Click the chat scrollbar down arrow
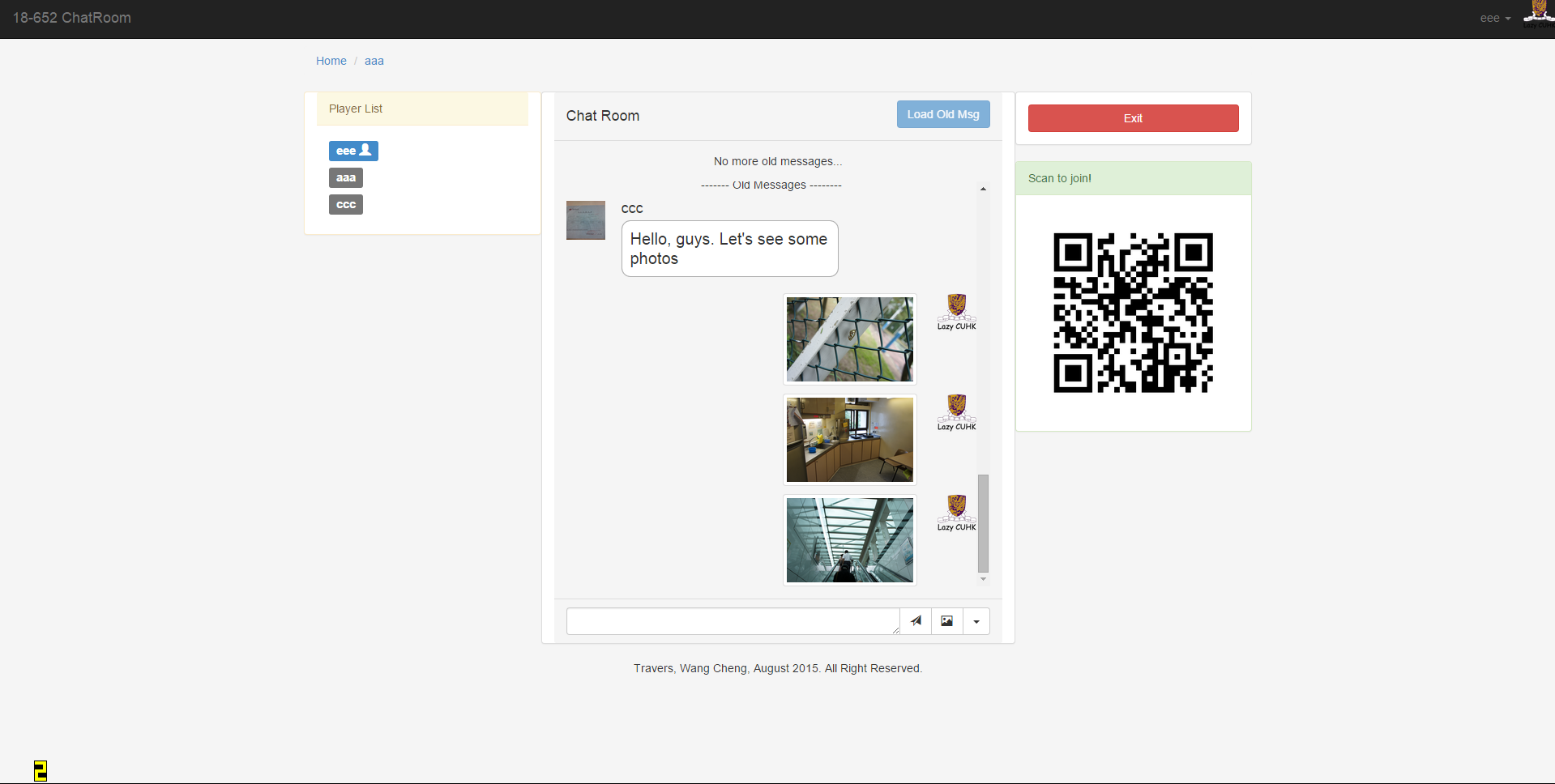The width and height of the screenshot is (1555, 784). click(983, 579)
